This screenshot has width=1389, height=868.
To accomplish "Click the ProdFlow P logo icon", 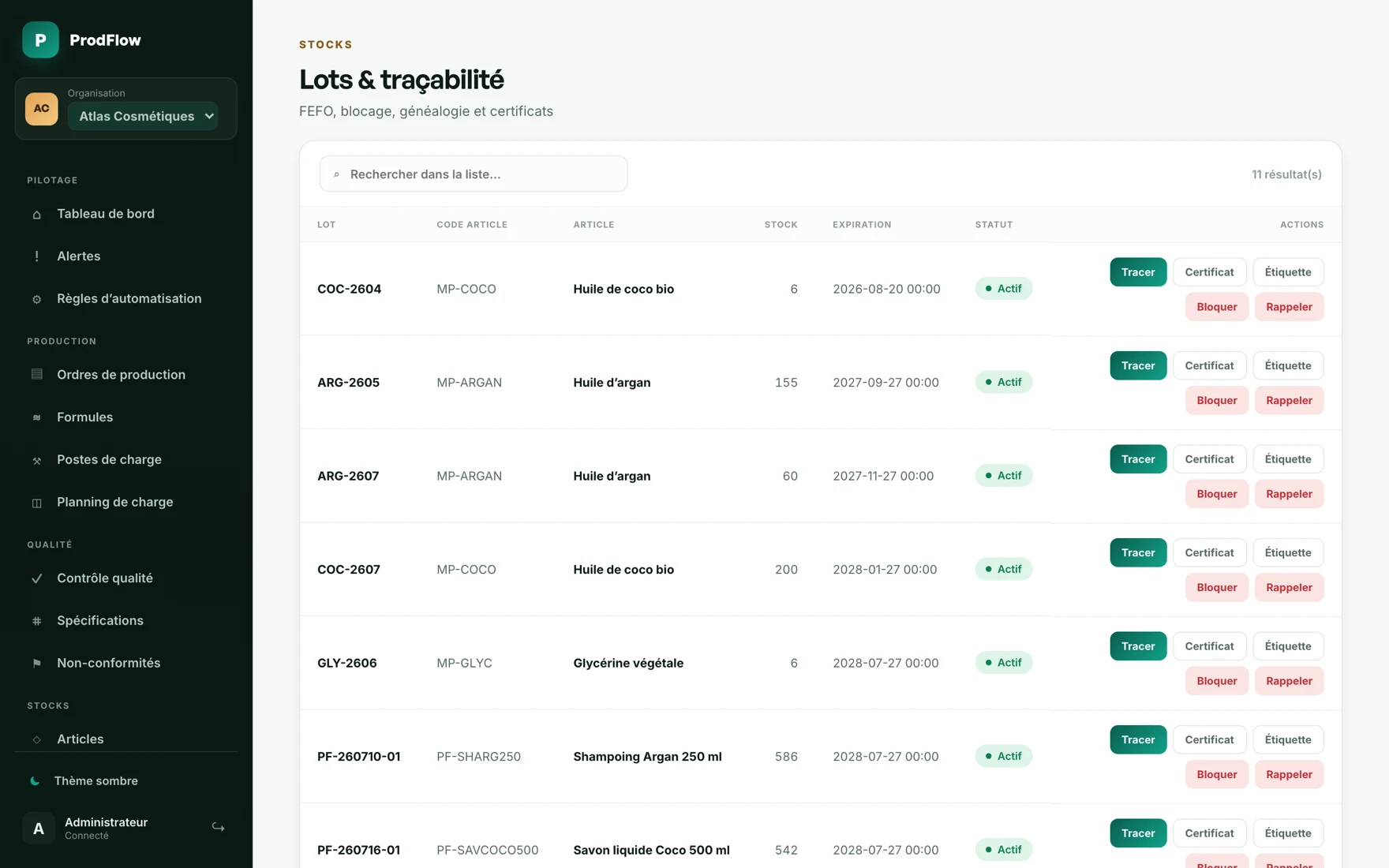I will pos(40,39).
